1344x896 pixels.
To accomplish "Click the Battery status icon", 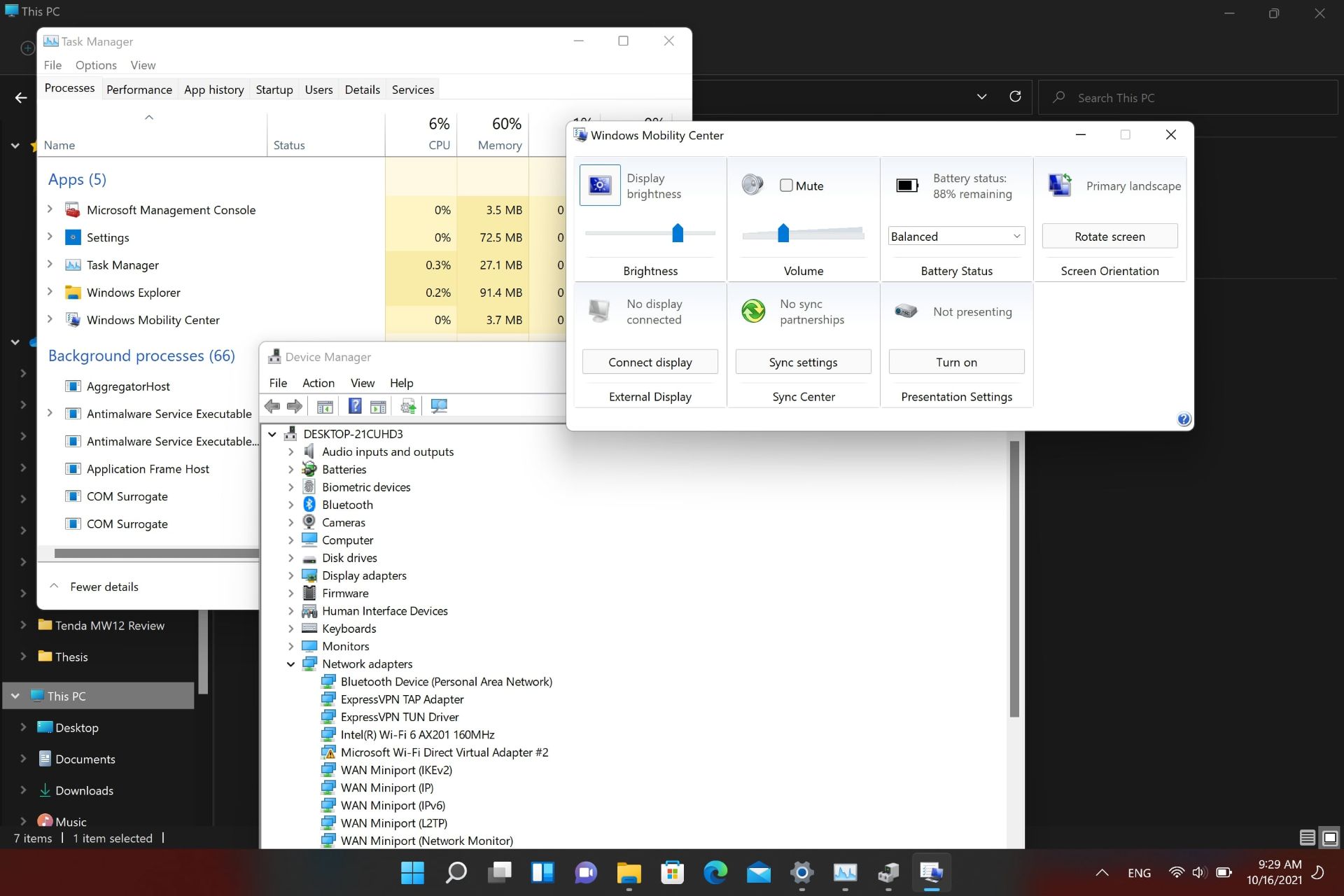I will tap(905, 184).
